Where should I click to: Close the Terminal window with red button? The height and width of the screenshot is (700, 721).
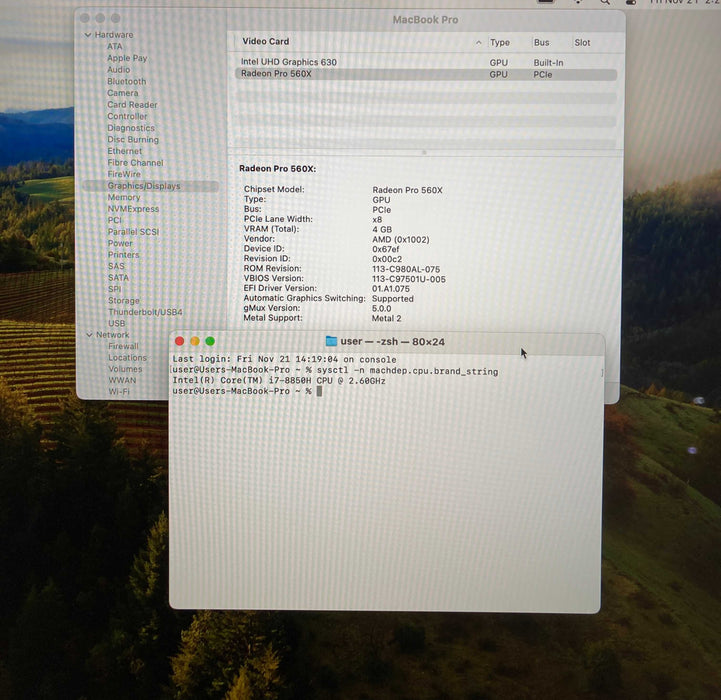coord(180,341)
